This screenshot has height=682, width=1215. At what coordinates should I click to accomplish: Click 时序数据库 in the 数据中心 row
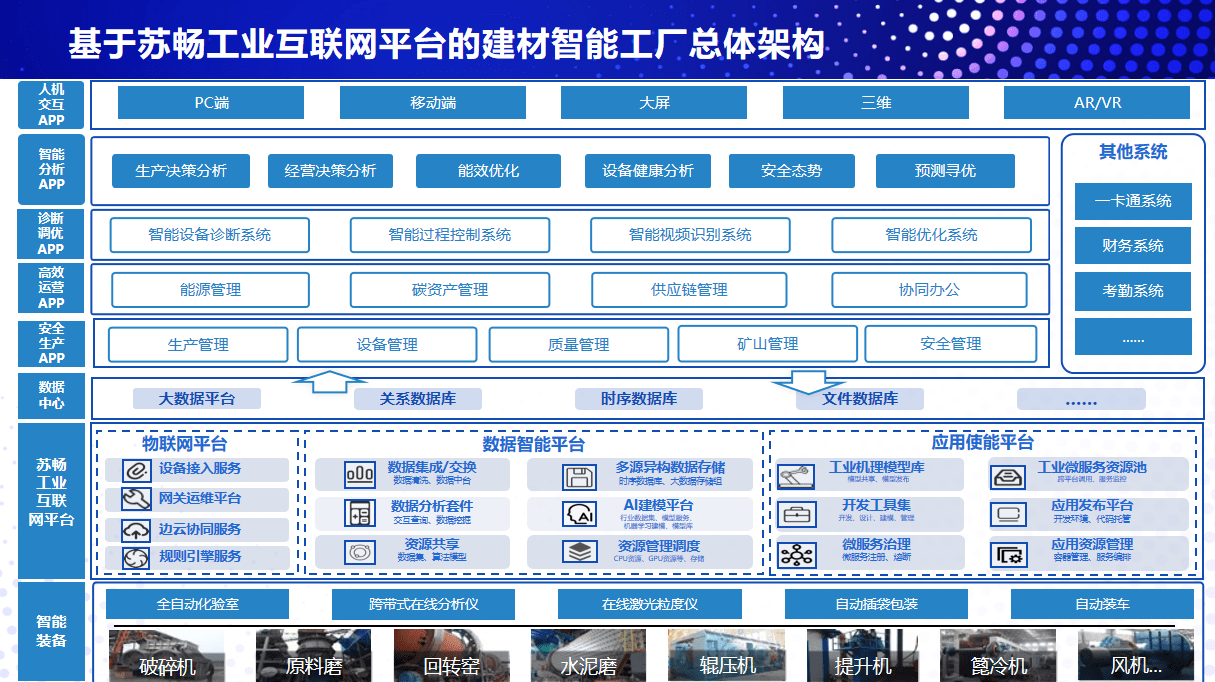tap(639, 399)
